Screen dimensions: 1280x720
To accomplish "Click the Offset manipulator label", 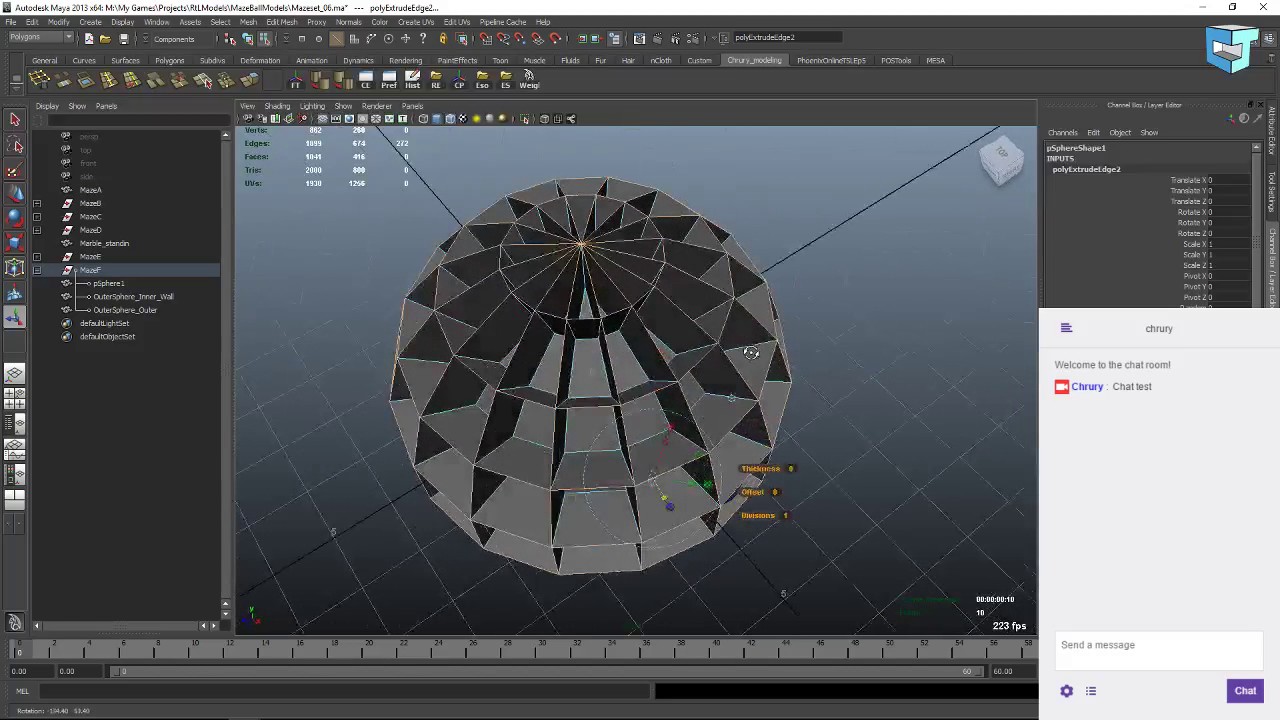I will (752, 492).
